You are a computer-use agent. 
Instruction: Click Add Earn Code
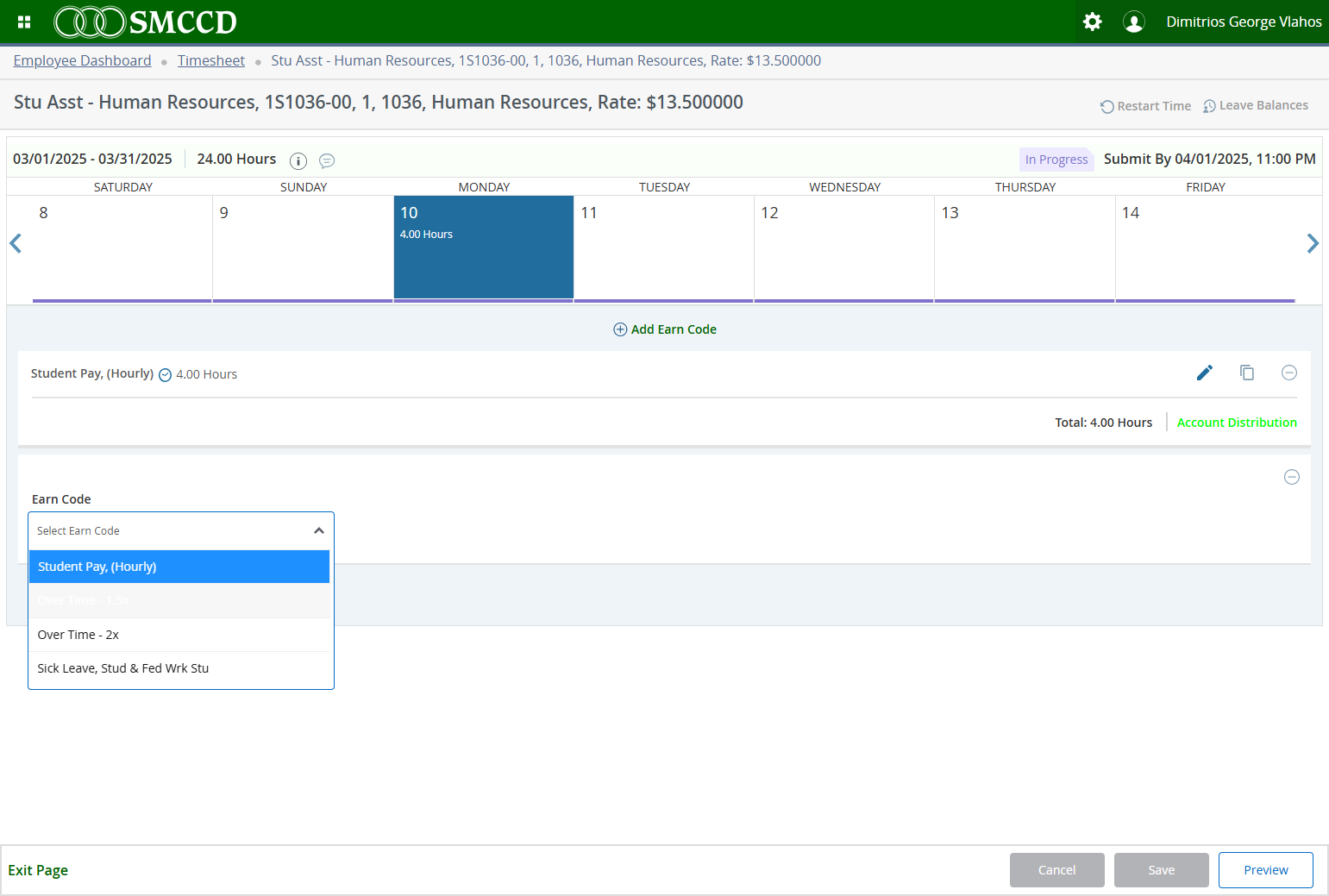[x=665, y=329]
